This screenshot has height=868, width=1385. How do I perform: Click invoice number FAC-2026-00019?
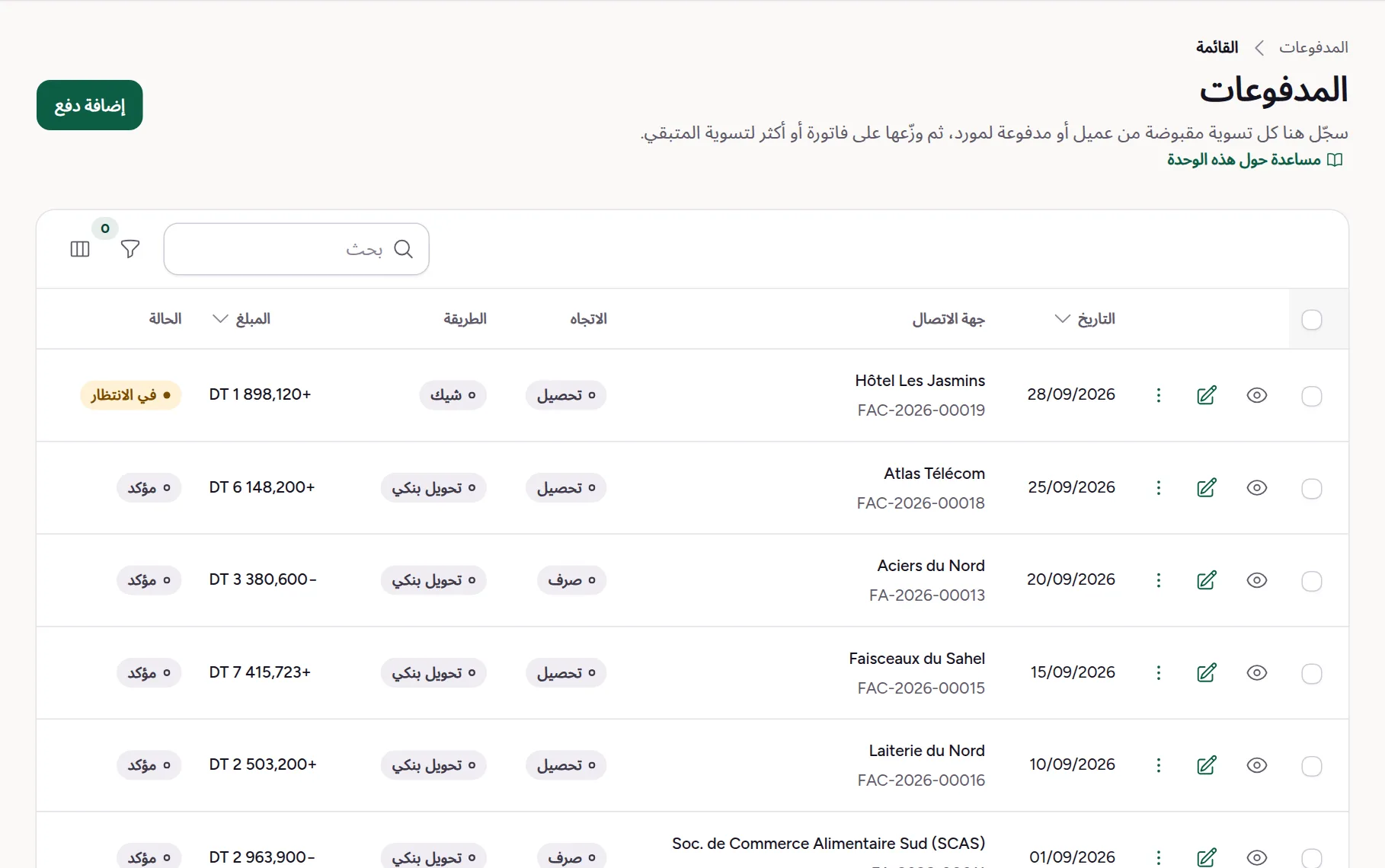pyautogui.click(x=921, y=410)
